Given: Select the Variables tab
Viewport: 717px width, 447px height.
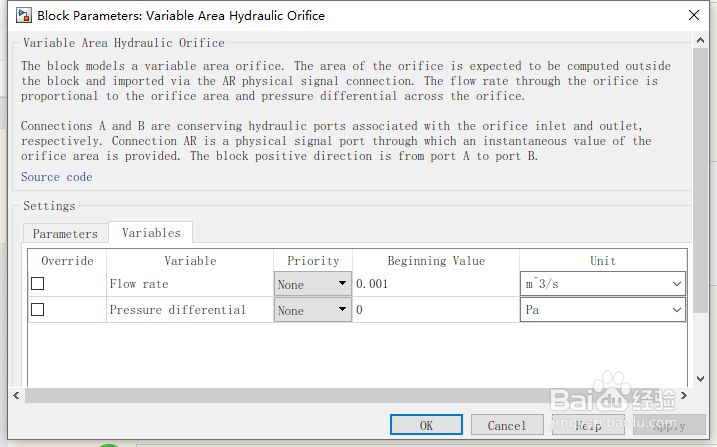Looking at the screenshot, I should pos(151,233).
